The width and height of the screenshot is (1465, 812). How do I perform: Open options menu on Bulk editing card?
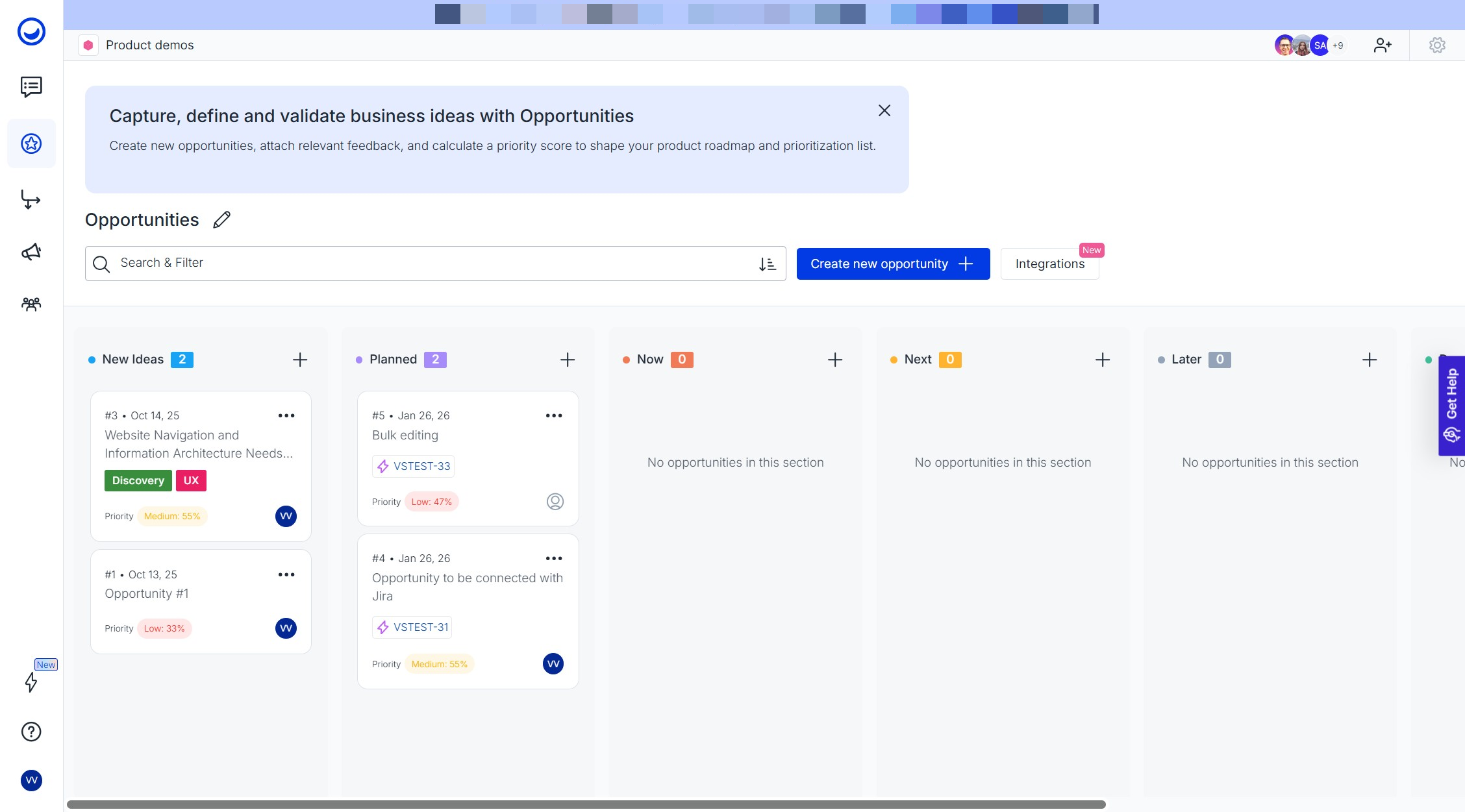click(554, 415)
